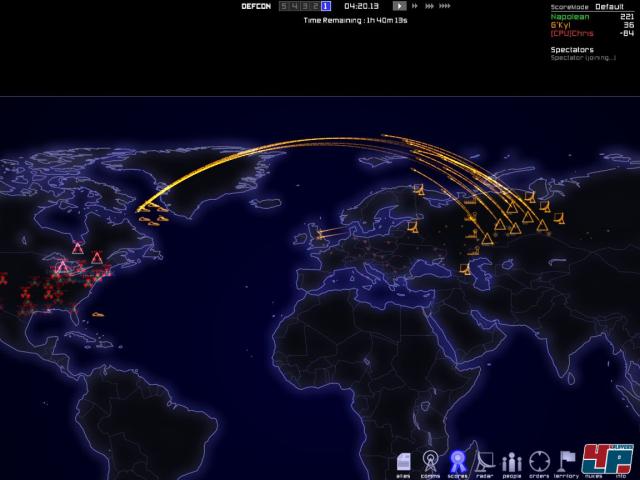
Task: Set game speed to double arrows
Action: click(415, 6)
